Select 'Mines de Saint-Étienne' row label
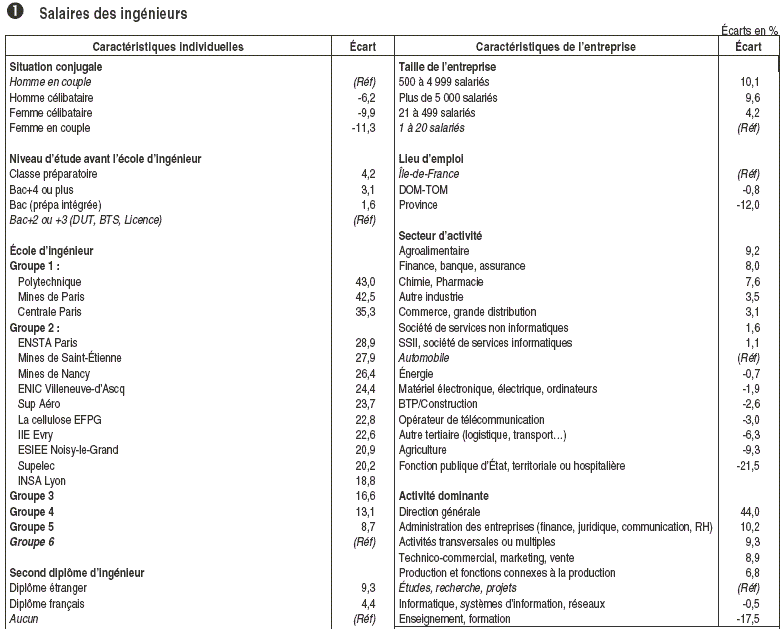783x629 pixels. coord(69,358)
